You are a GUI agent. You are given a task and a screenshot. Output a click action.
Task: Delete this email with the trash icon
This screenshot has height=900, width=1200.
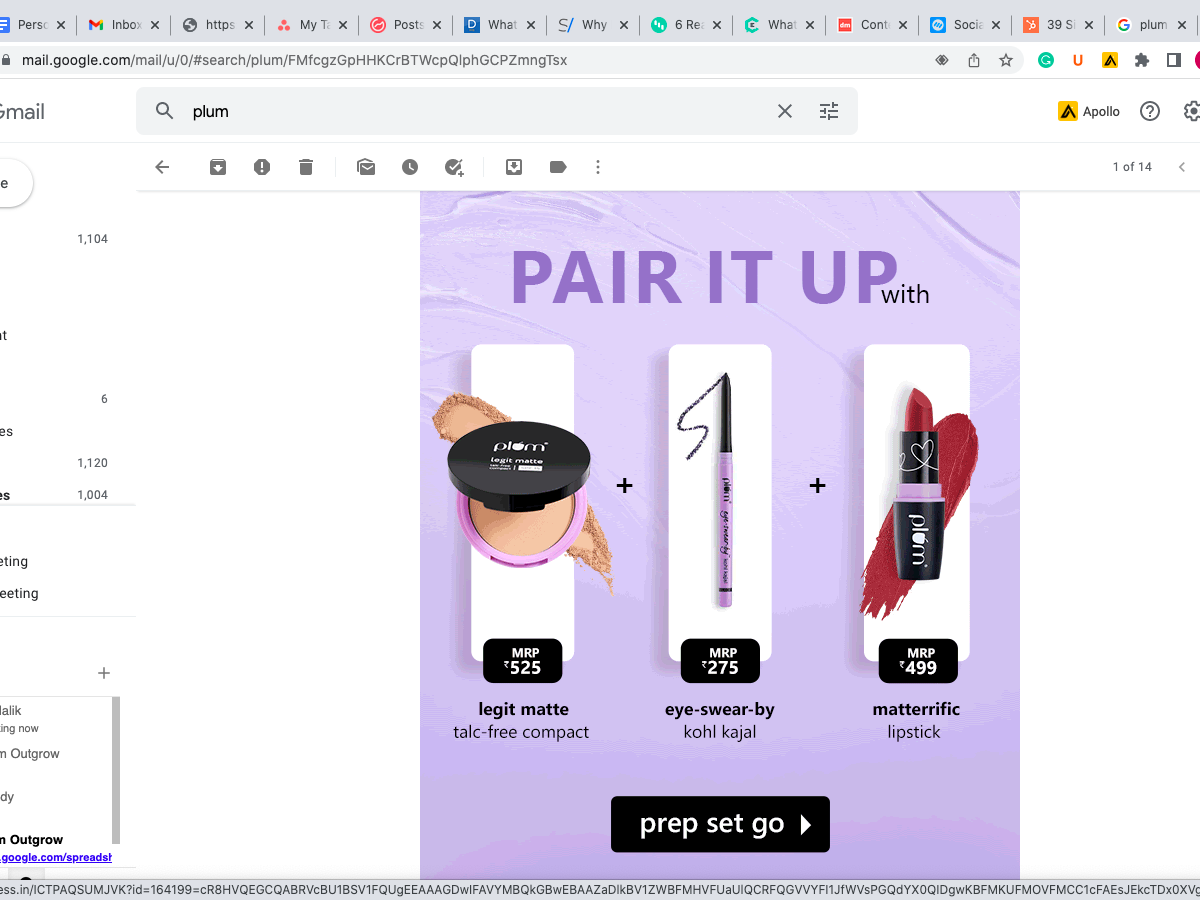coord(306,167)
